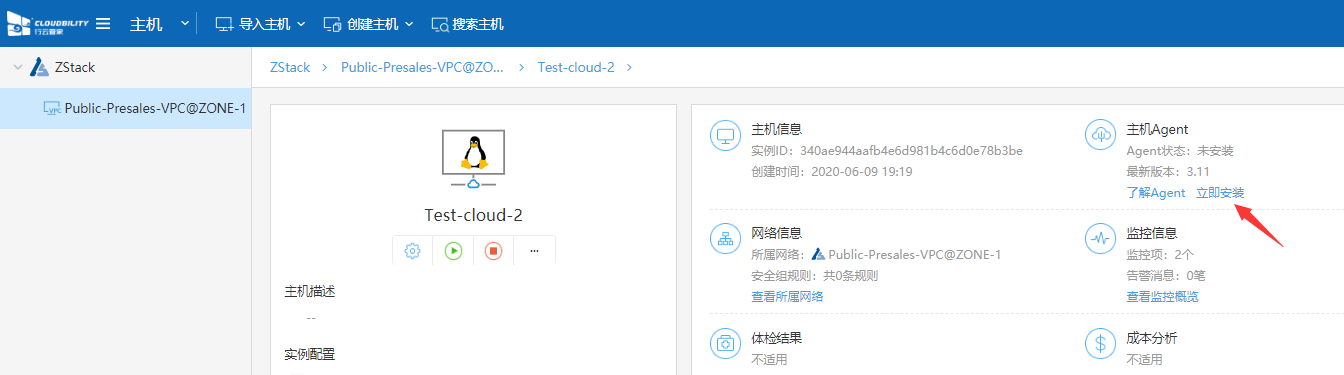Open the hamburger menu icon
Image resolution: width=1344 pixels, height=375 pixels.
click(103, 23)
